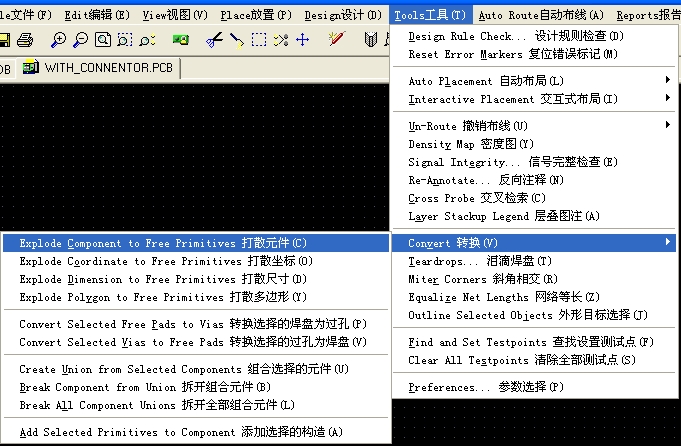This screenshot has height=446, width=681.
Task: Click the Print icon in toolbar
Action: click(25, 40)
